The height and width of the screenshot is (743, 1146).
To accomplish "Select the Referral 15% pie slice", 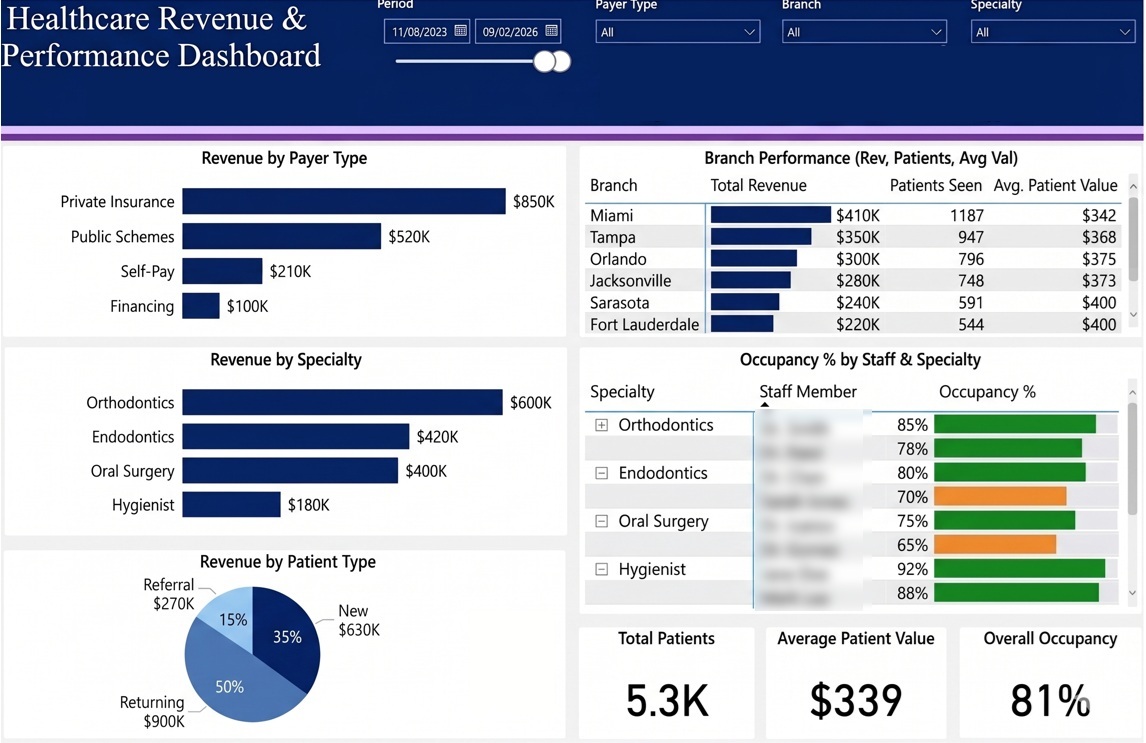I will coord(232,620).
